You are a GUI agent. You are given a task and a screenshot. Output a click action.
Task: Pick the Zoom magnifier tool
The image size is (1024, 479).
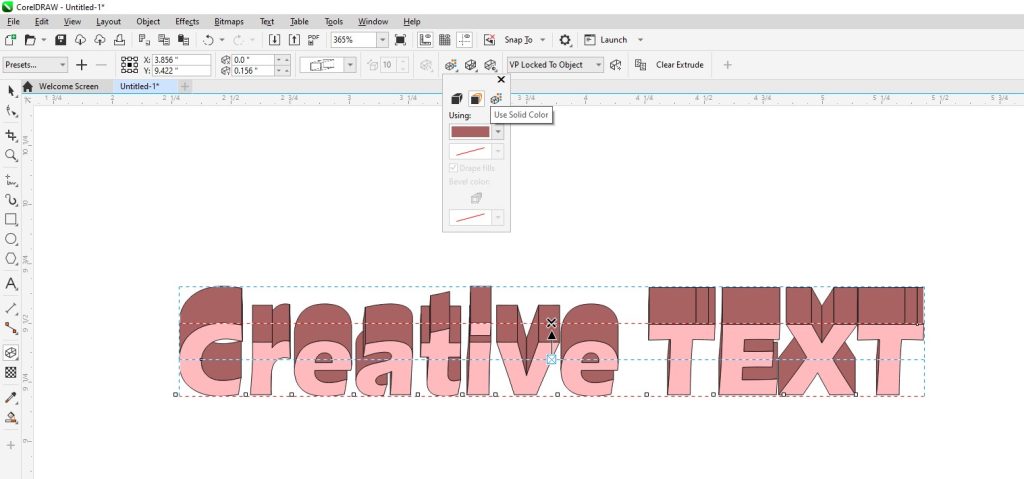pos(11,155)
